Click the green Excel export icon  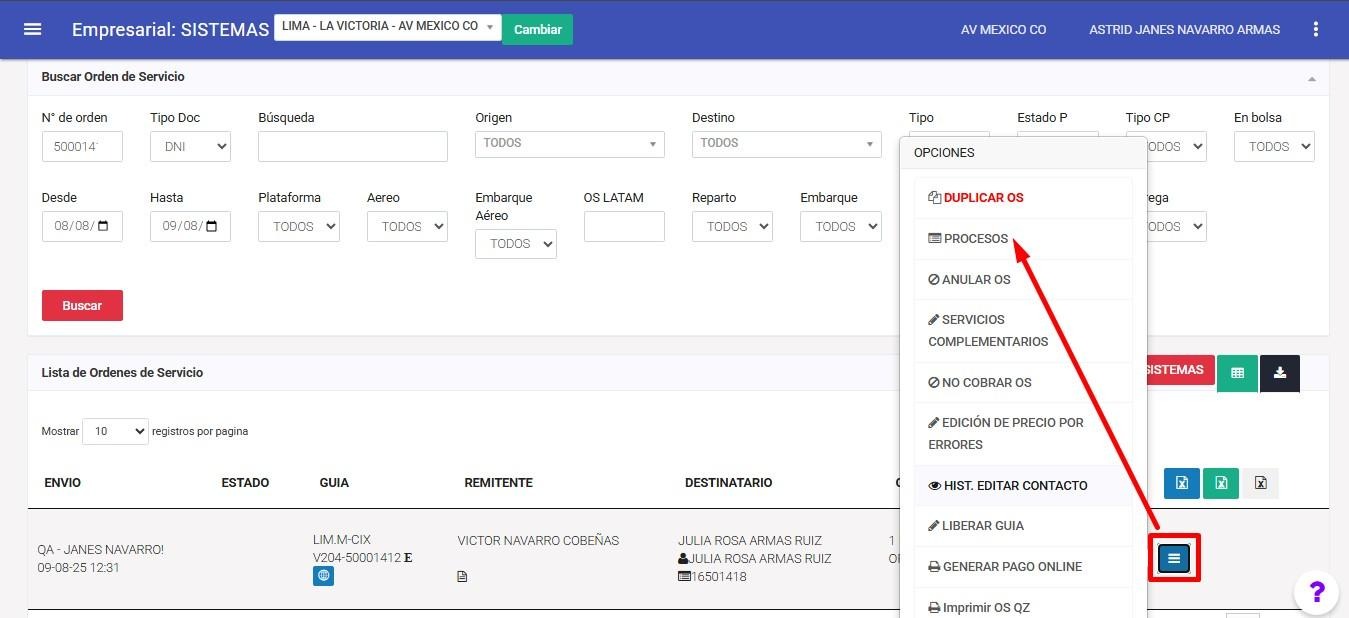coord(1221,483)
